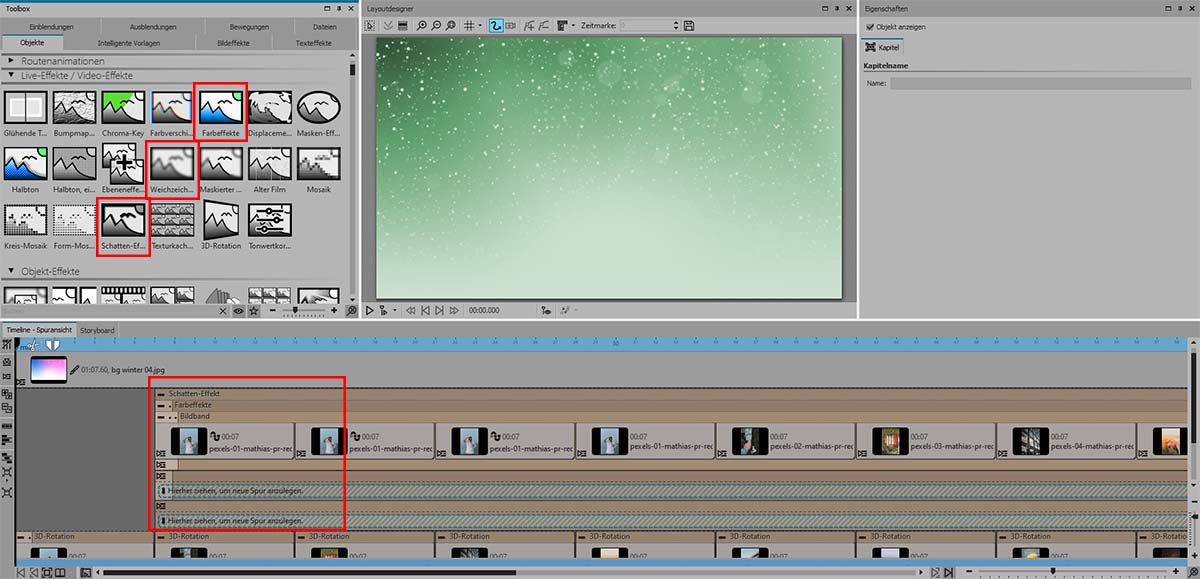The image size is (1200, 579).
Task: Click the Kapitel button in Eigenschaften
Action: coord(883,47)
